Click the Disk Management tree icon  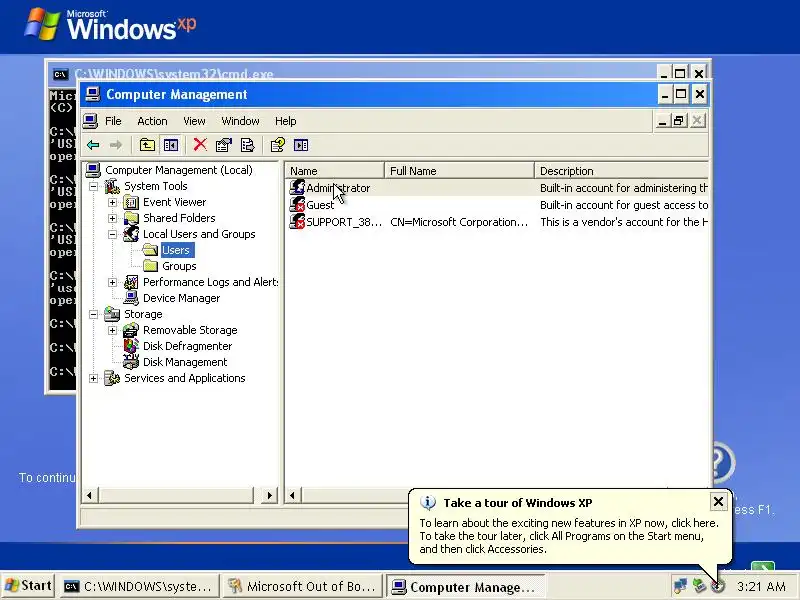click(131, 362)
